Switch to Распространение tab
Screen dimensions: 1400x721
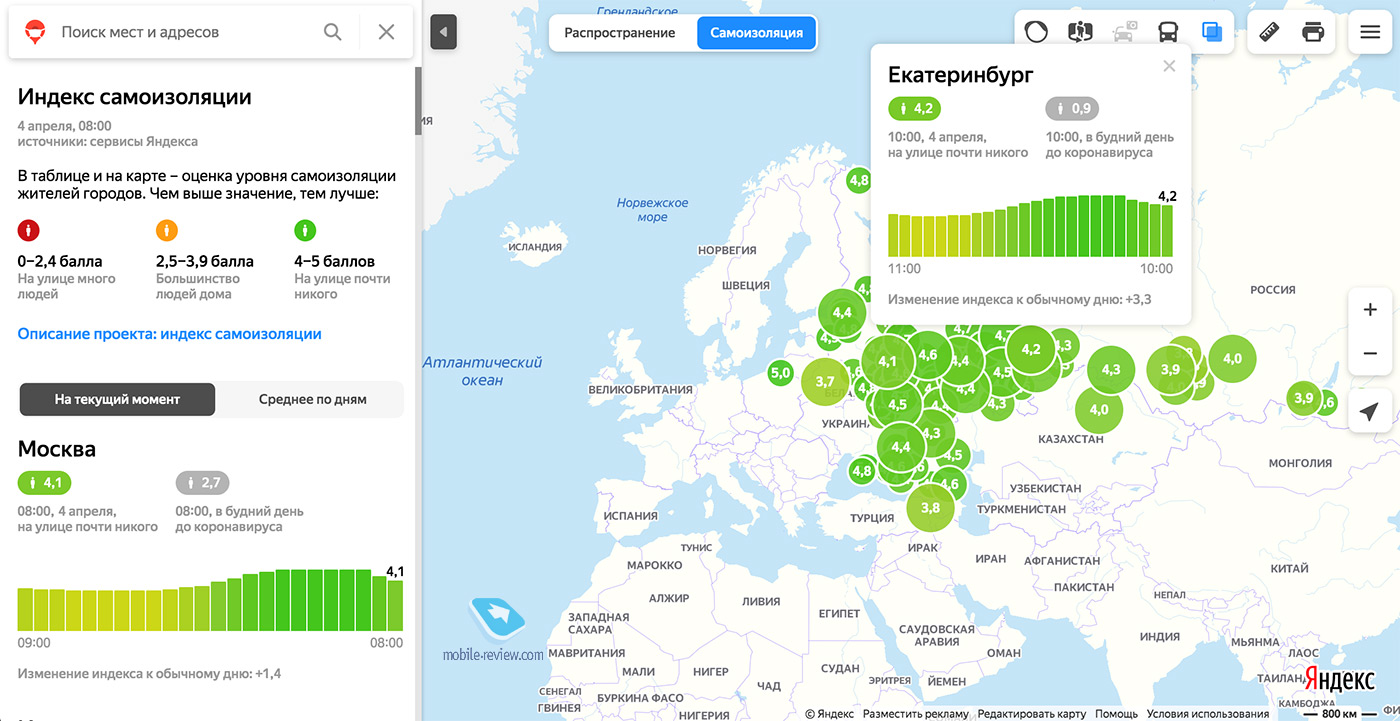(x=619, y=32)
